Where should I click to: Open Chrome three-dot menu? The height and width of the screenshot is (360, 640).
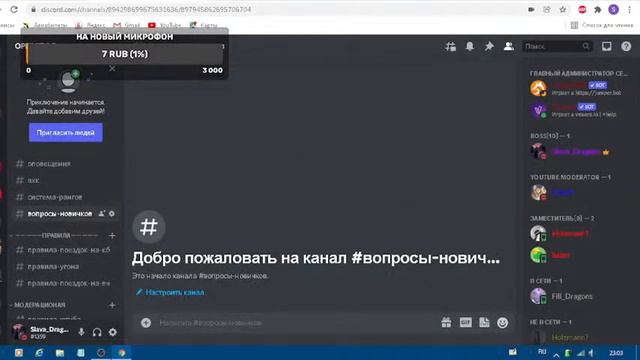[x=630, y=9]
